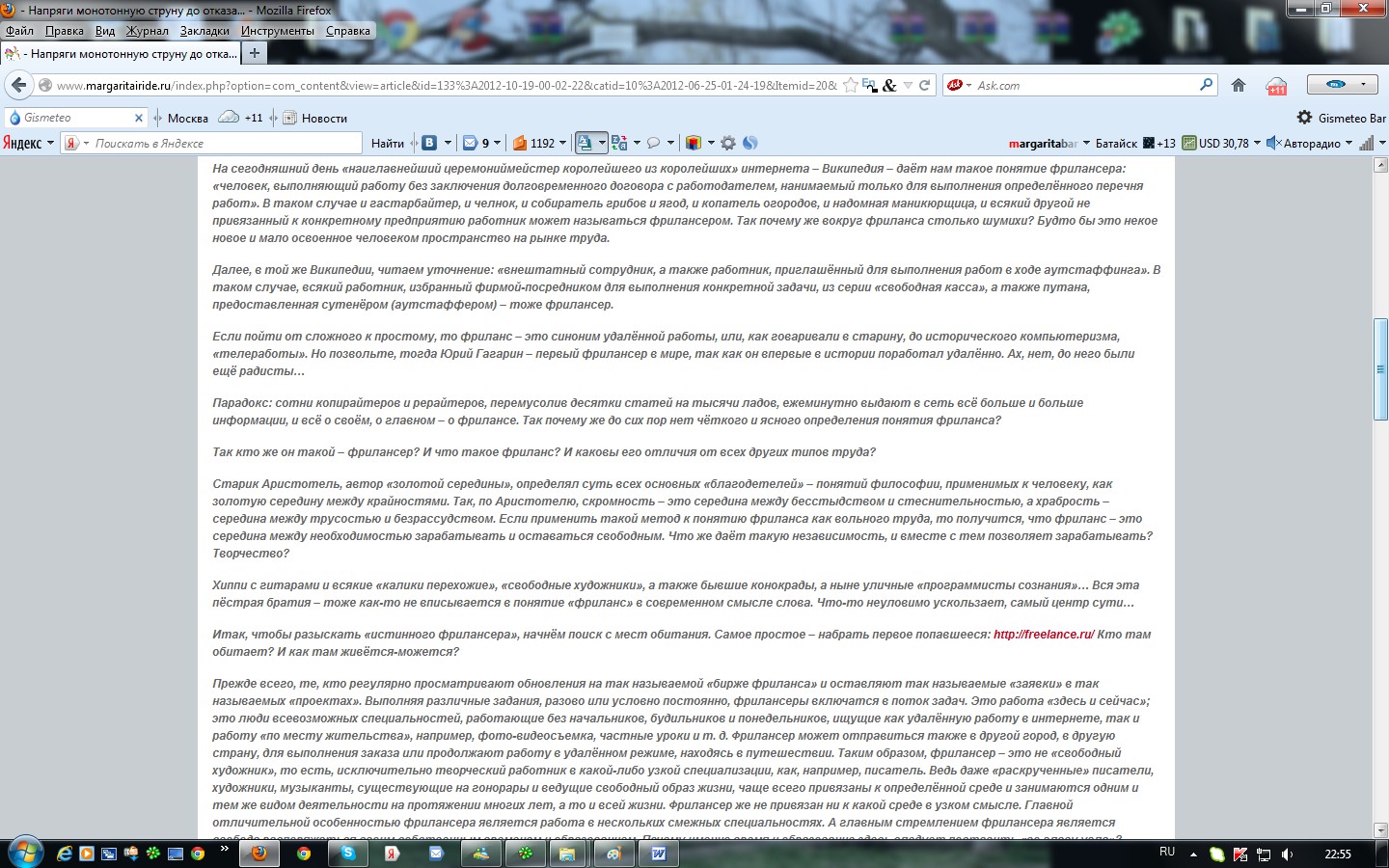Click the En language icon in address bar

870,85
